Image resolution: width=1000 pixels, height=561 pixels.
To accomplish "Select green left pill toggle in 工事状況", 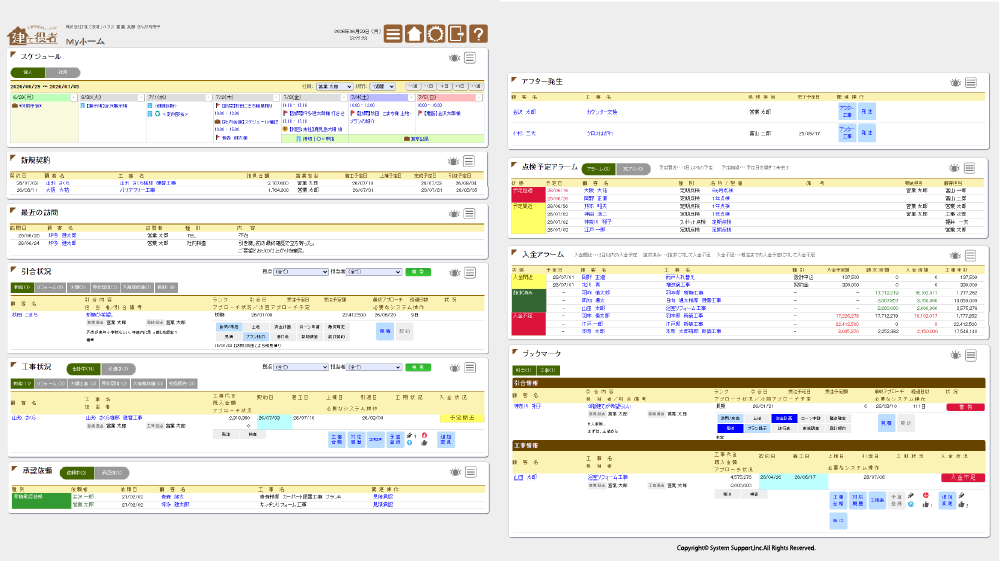I will (83, 368).
